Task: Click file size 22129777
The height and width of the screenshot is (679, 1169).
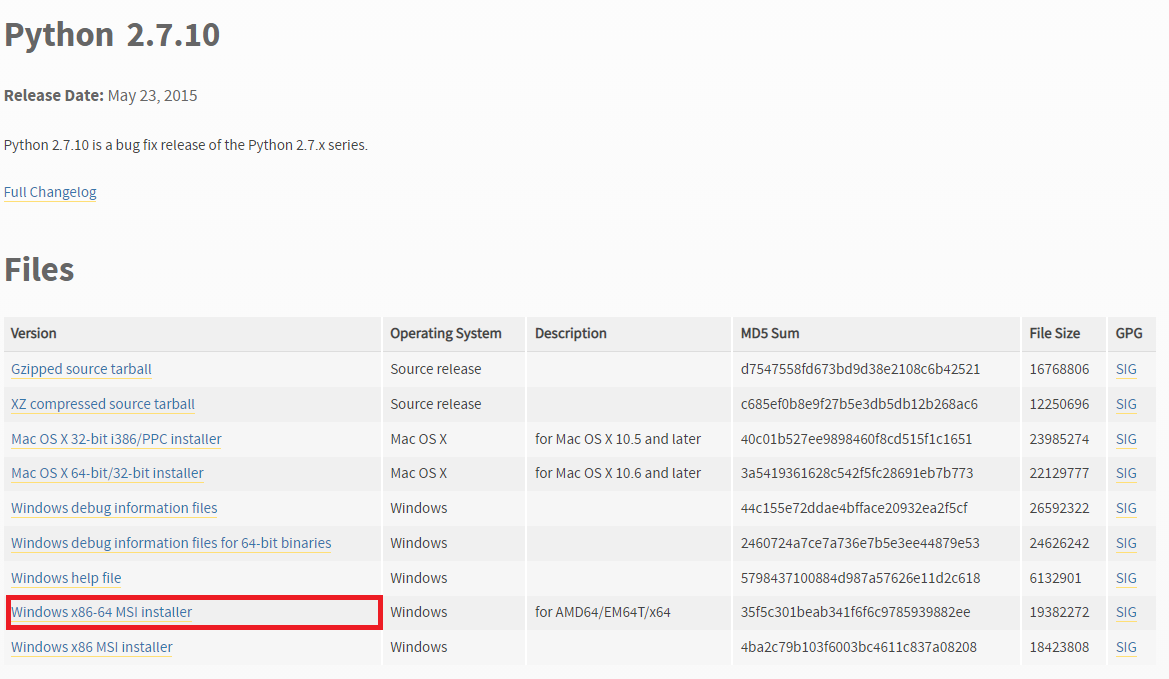Action: (1059, 473)
